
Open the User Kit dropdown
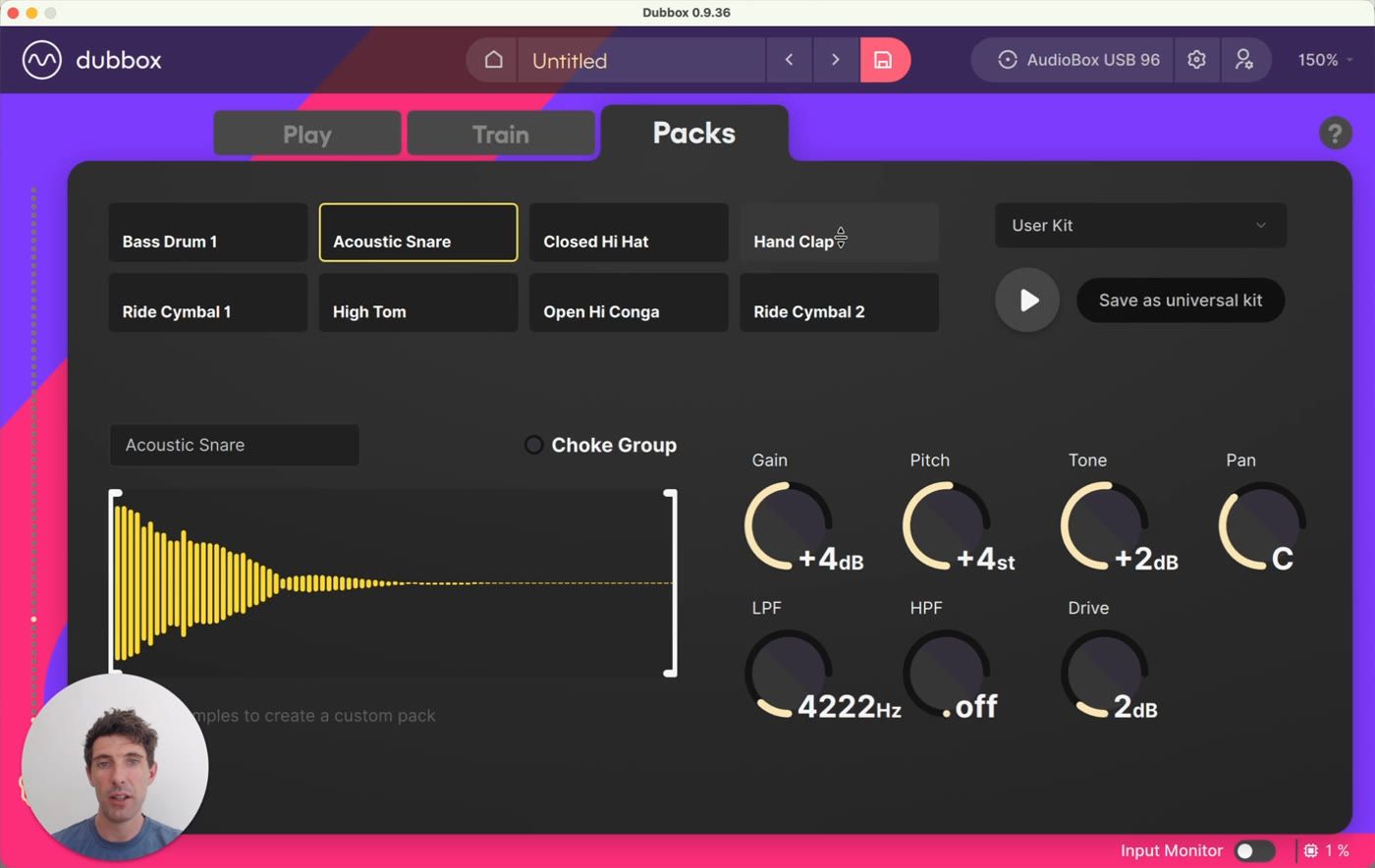1140,225
